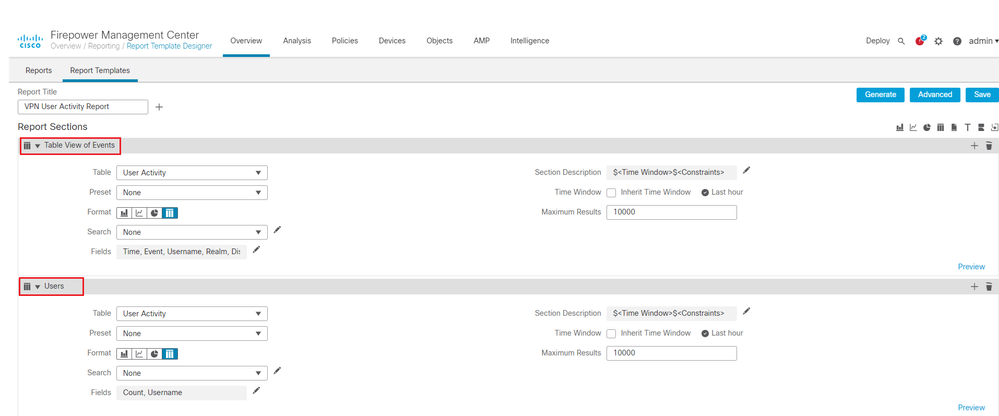Click Maximum Results field in Table View of Events

coord(672,212)
